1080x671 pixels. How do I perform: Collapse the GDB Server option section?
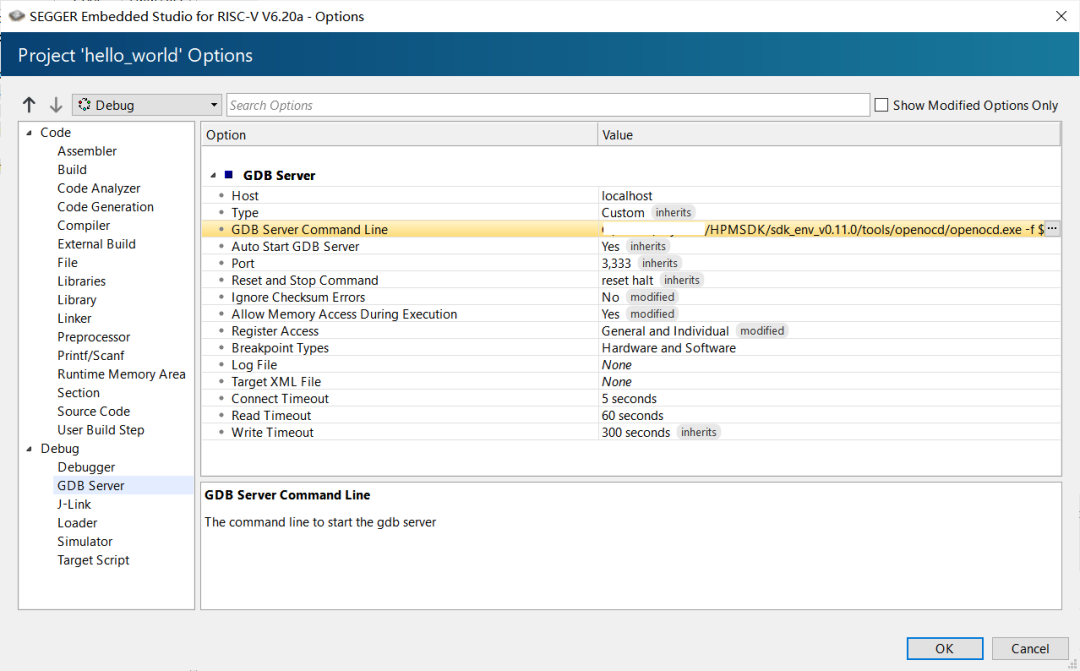213,175
